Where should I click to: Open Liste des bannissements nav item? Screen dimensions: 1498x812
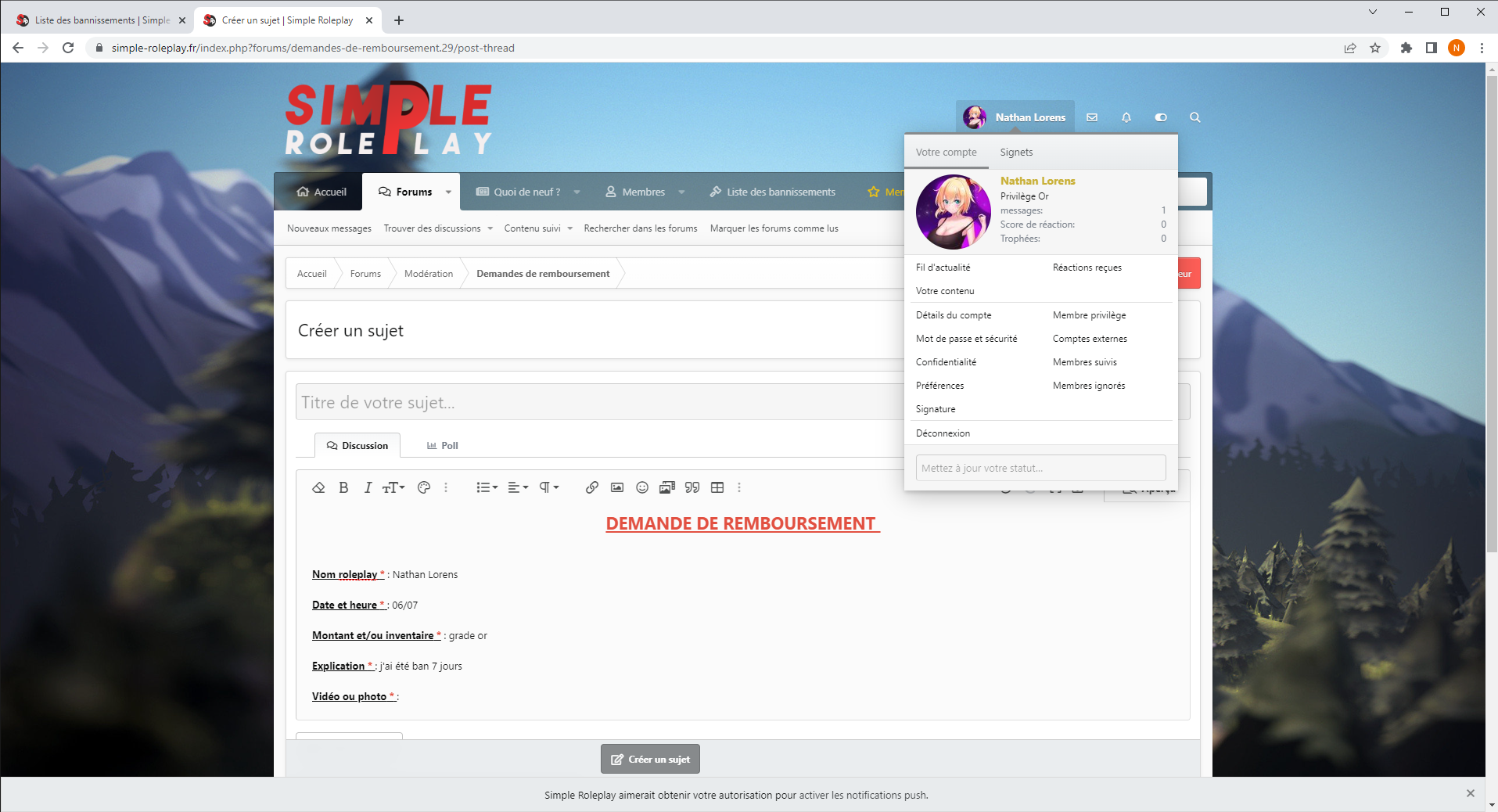(x=773, y=192)
